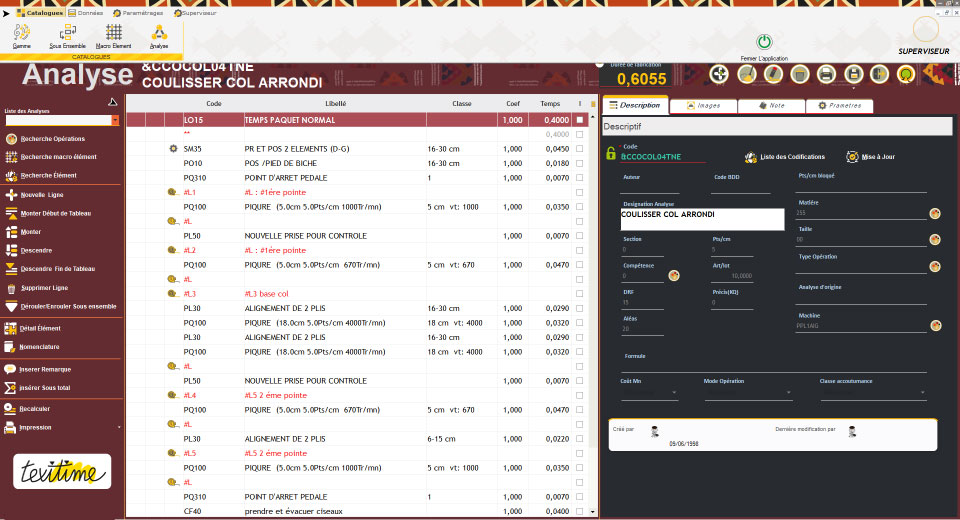Open the Liste des Analyses dropdown
This screenshot has width=960, height=520.
pyautogui.click(x=115, y=121)
